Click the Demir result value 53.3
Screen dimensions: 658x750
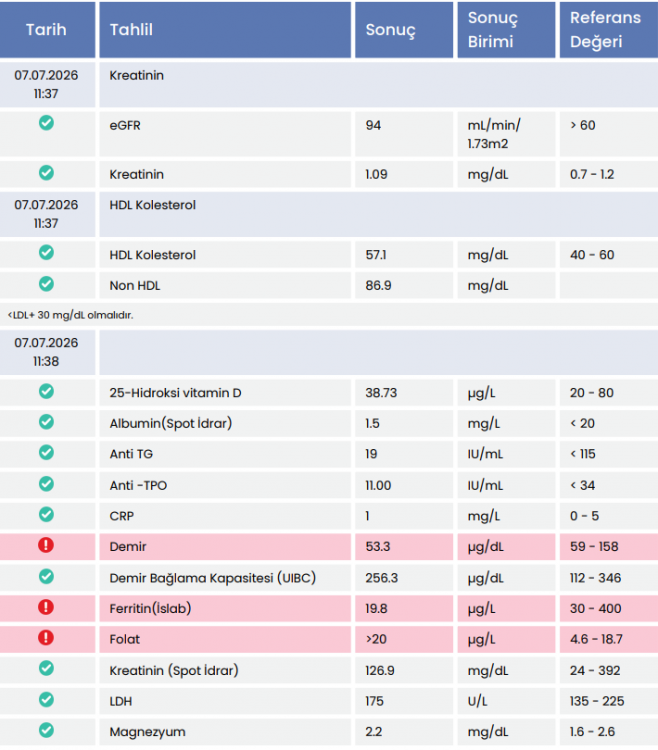(378, 547)
